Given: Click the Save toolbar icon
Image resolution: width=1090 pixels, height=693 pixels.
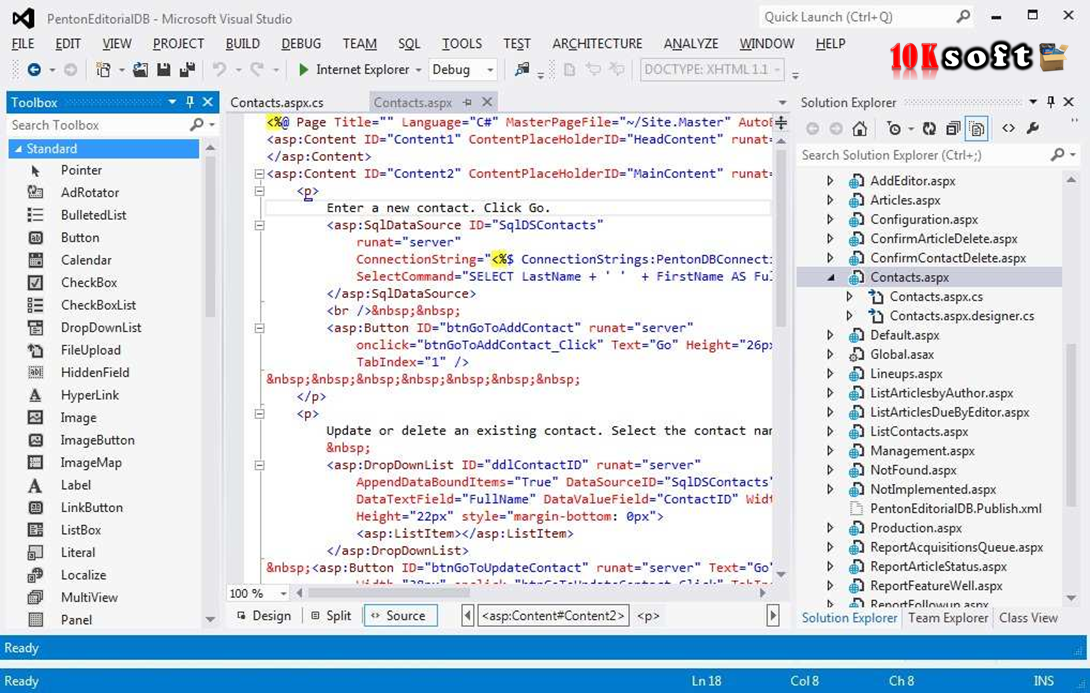Looking at the screenshot, I should (x=164, y=70).
